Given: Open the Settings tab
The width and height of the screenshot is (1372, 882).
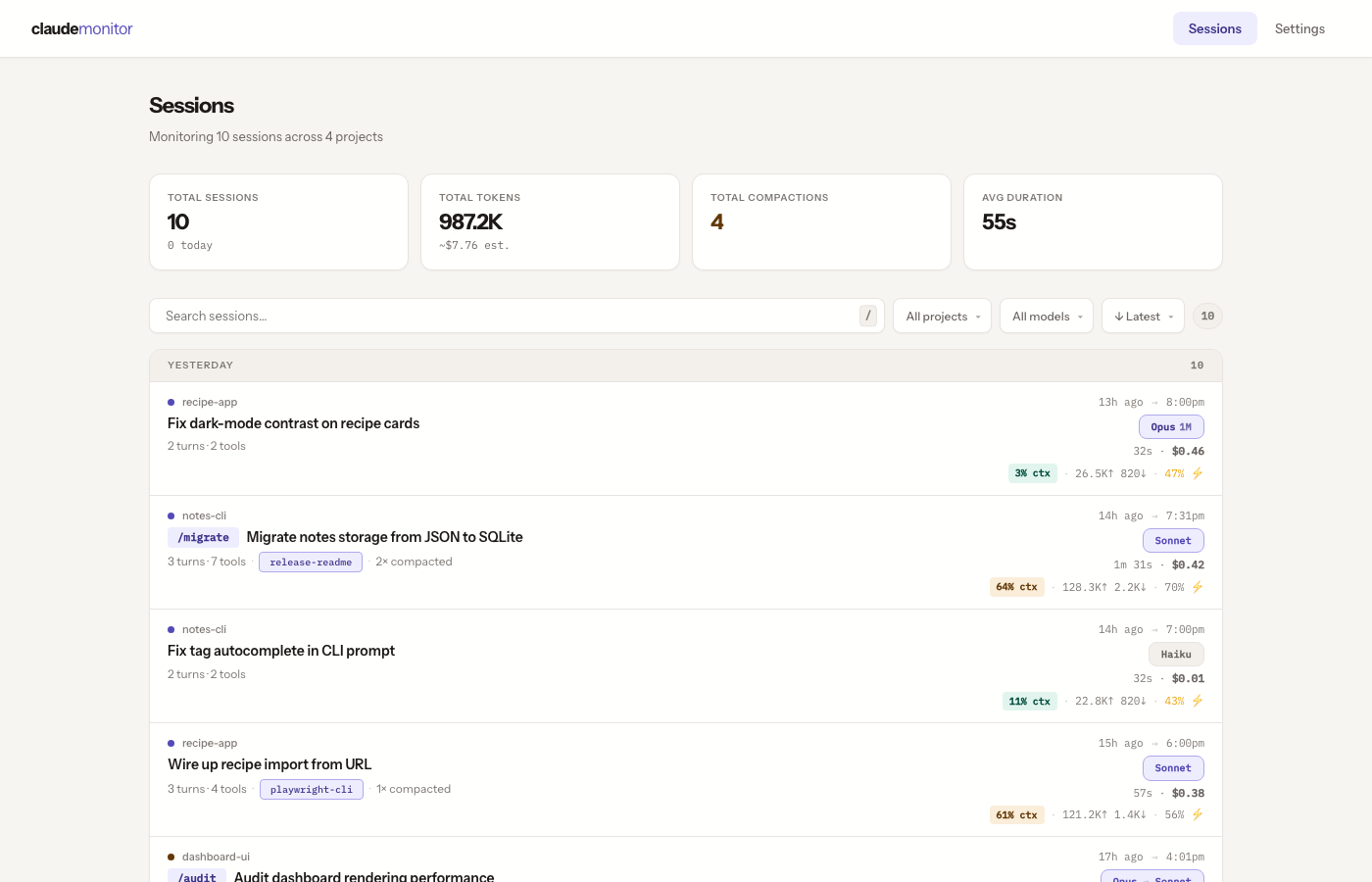Looking at the screenshot, I should (1299, 28).
